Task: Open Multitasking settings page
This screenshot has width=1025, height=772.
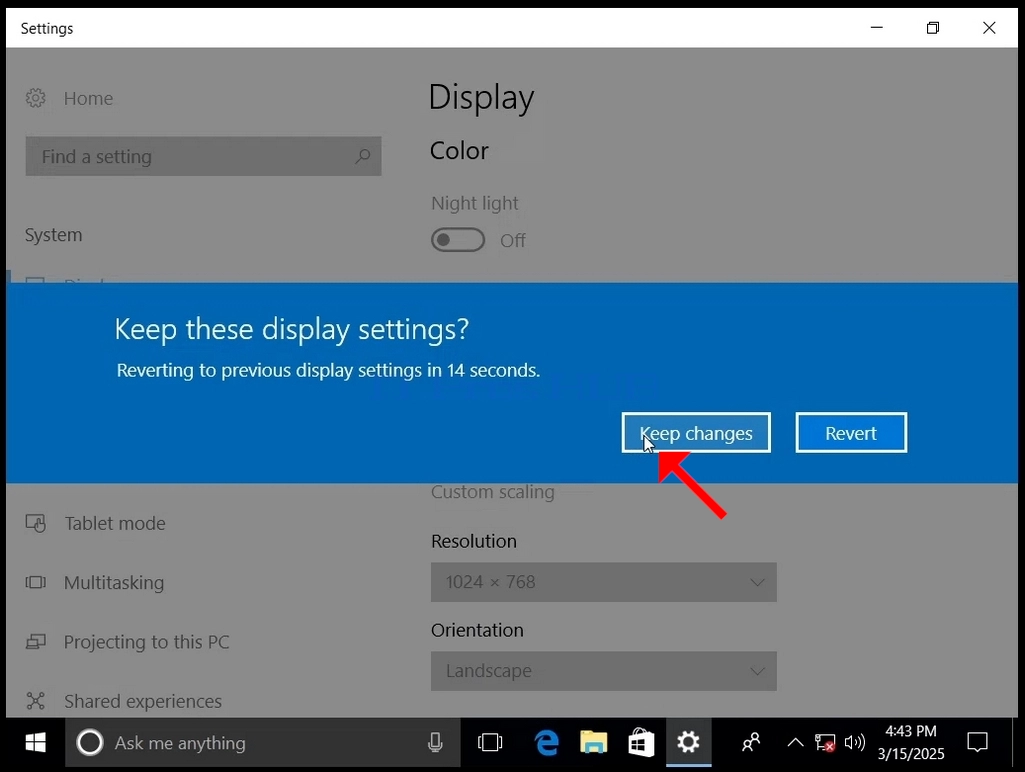Action: pos(114,582)
